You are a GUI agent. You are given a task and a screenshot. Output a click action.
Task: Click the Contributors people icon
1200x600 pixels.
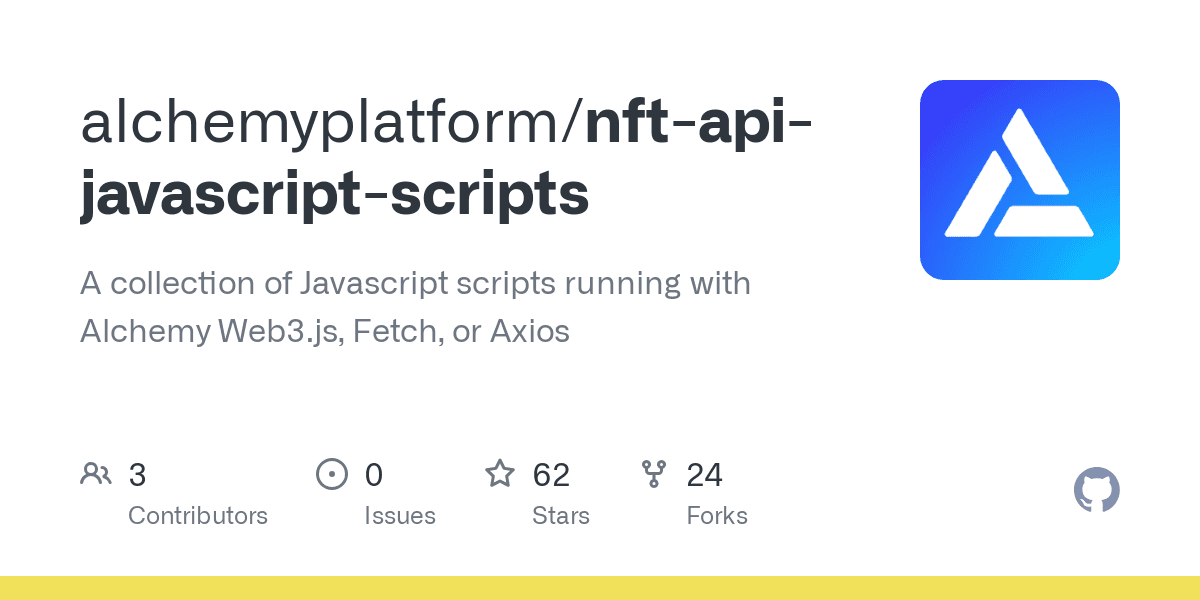(x=96, y=473)
